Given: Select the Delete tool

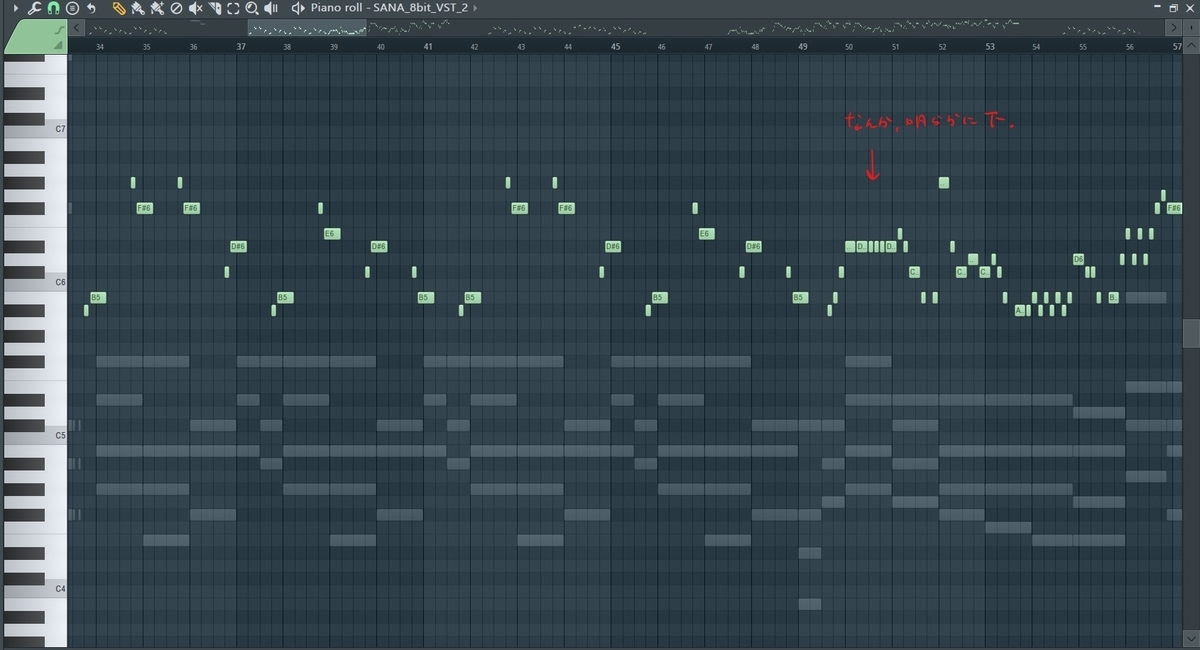Looking at the screenshot, I should 176,8.
